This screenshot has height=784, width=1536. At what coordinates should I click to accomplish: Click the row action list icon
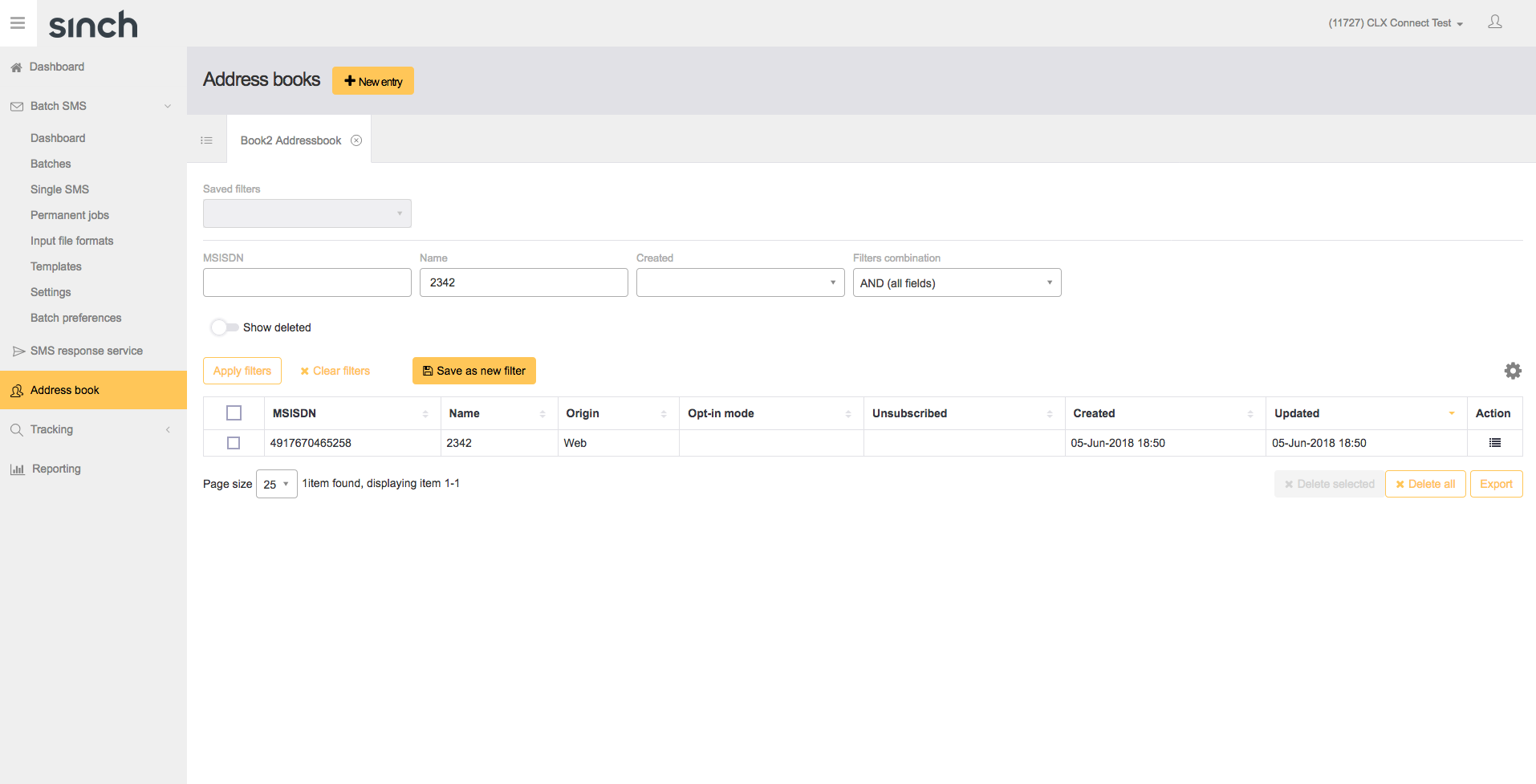pos(1494,443)
